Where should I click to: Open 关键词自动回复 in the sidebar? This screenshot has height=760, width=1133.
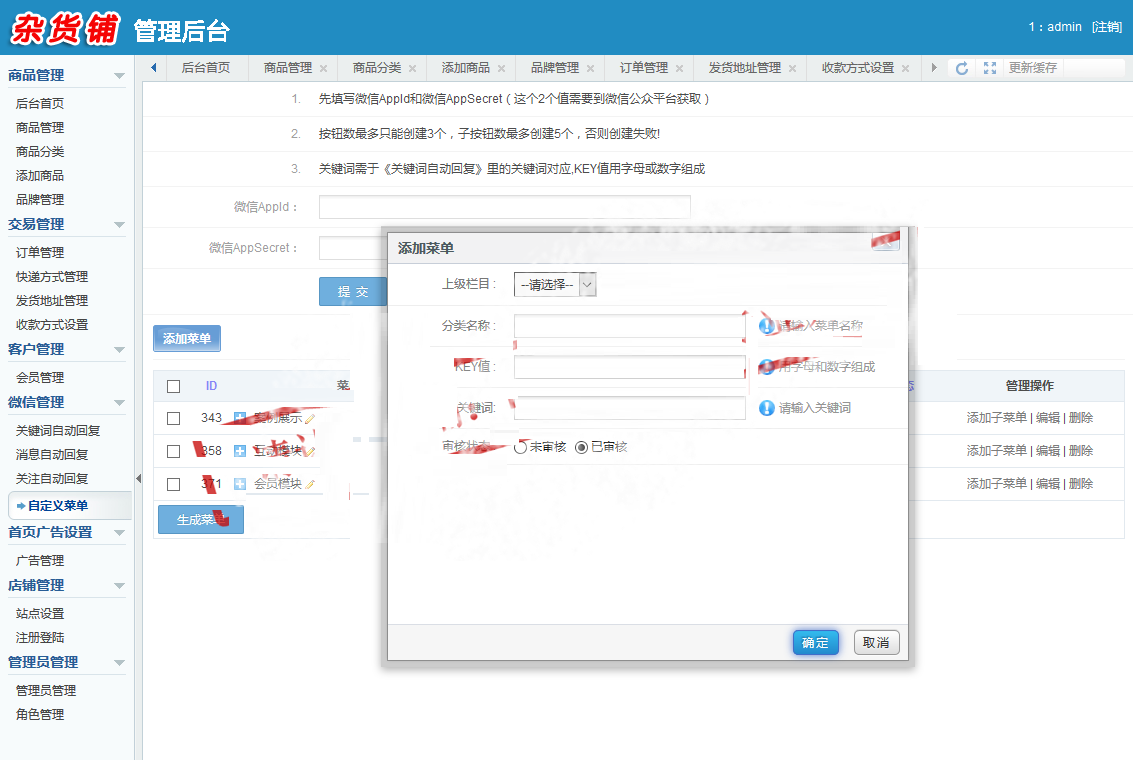point(58,431)
